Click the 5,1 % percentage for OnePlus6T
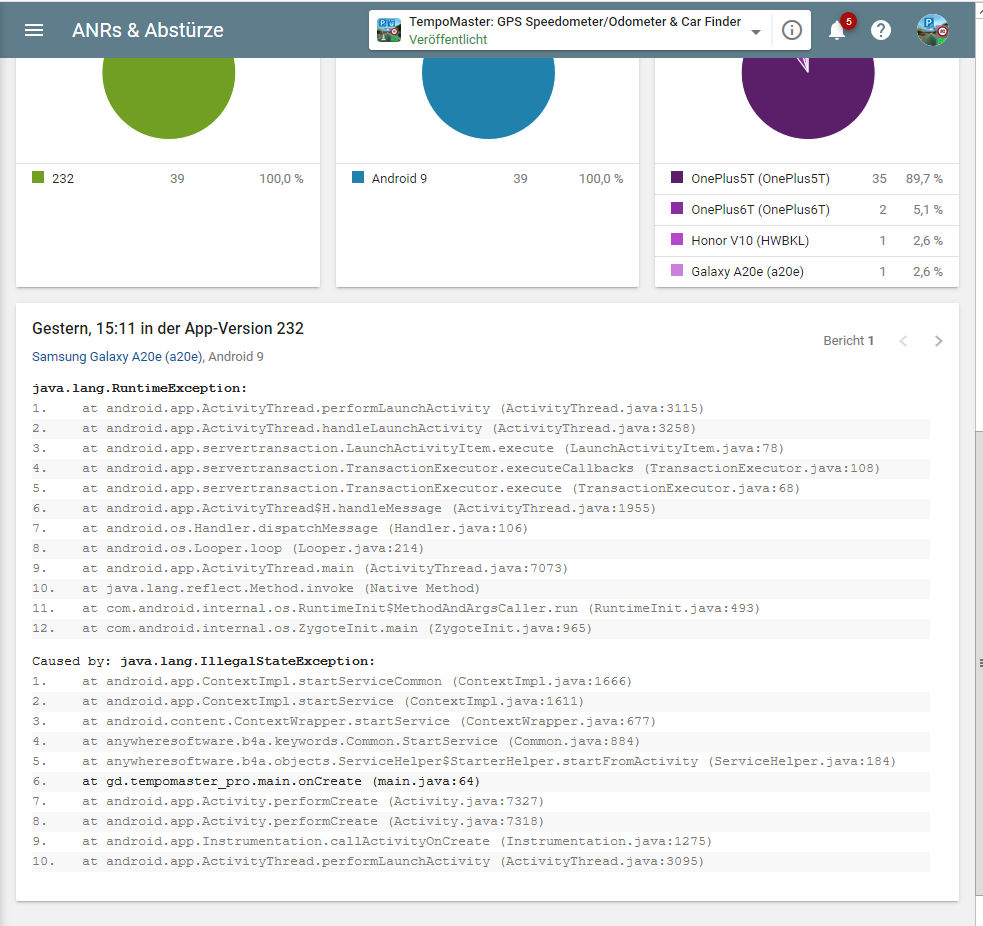 tap(928, 209)
